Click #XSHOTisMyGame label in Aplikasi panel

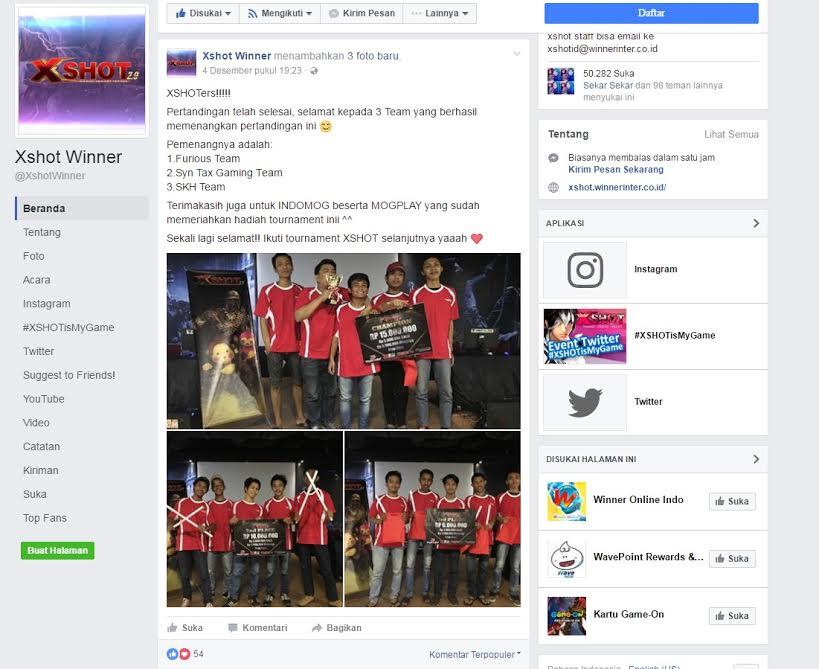[x=674, y=335]
